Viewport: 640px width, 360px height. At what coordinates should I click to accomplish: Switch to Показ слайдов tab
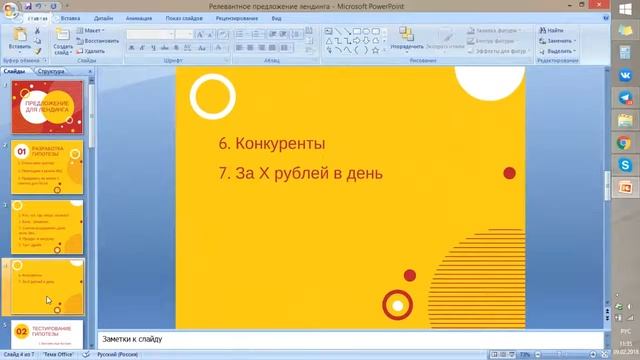tap(184, 18)
